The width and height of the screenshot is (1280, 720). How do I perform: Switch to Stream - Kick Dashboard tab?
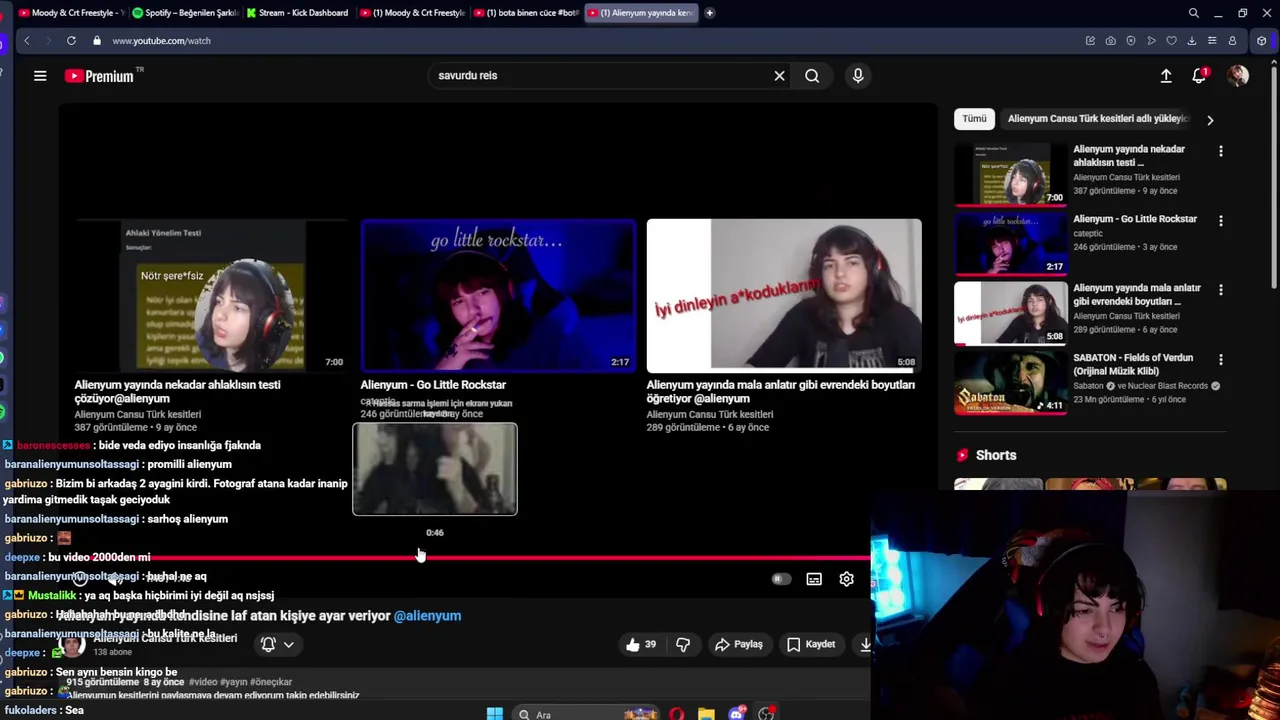point(297,13)
